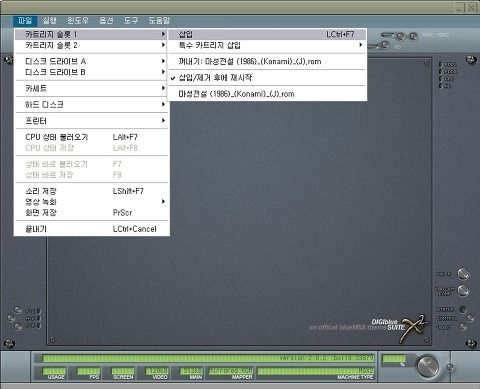480x389 pixels.
Task: Click the greyed-out 상태 바로 불러오기 entry
Action: [x=92, y=164]
